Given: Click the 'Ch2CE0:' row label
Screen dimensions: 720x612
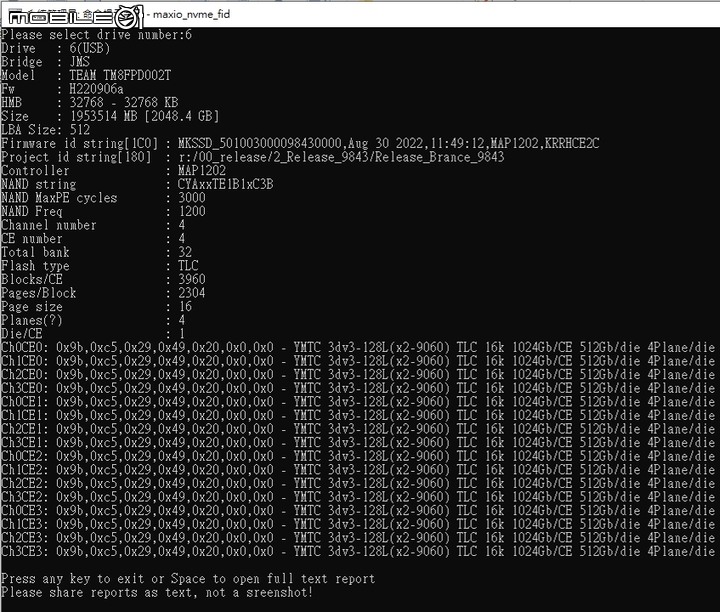Looking at the screenshot, I should 25,375.
